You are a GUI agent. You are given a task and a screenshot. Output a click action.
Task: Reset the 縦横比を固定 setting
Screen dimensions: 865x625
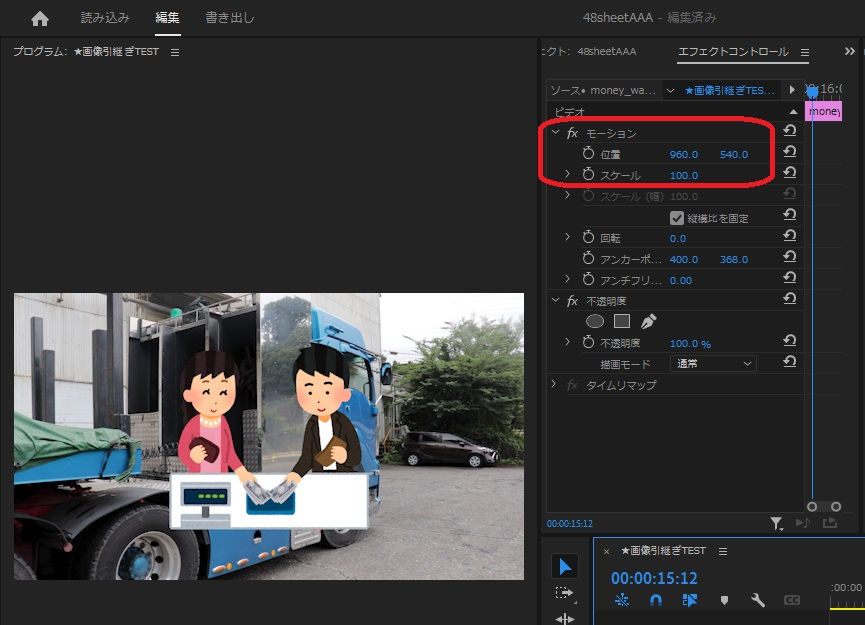(789, 215)
